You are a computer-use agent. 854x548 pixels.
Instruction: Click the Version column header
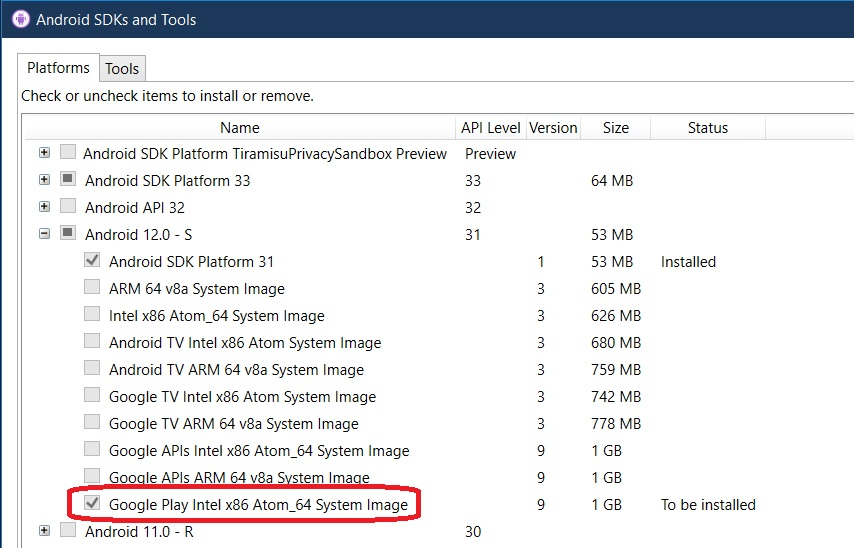(x=553, y=127)
